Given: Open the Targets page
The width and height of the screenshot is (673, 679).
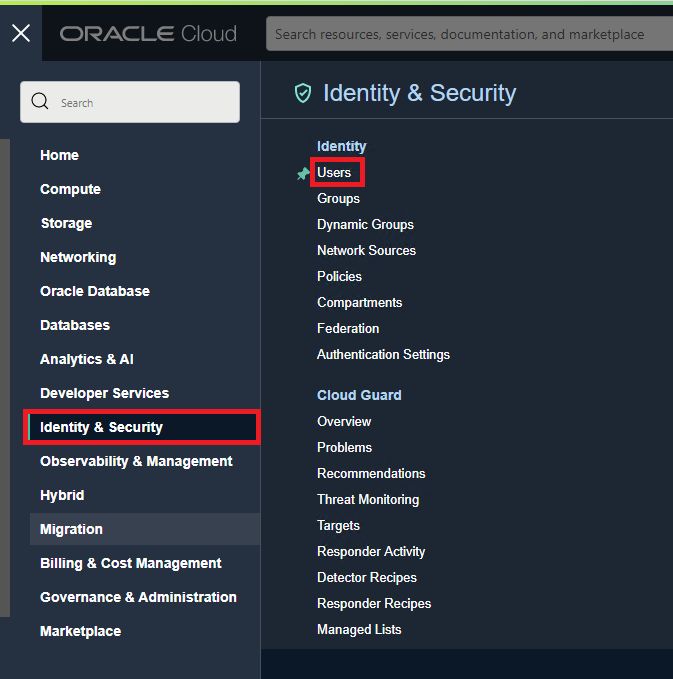Looking at the screenshot, I should tap(338, 526).
